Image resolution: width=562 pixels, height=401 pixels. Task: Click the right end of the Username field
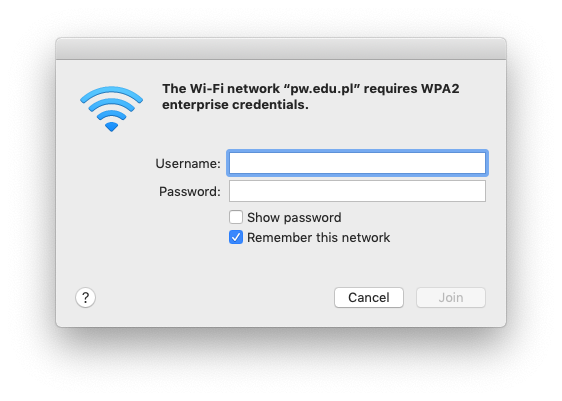point(478,163)
